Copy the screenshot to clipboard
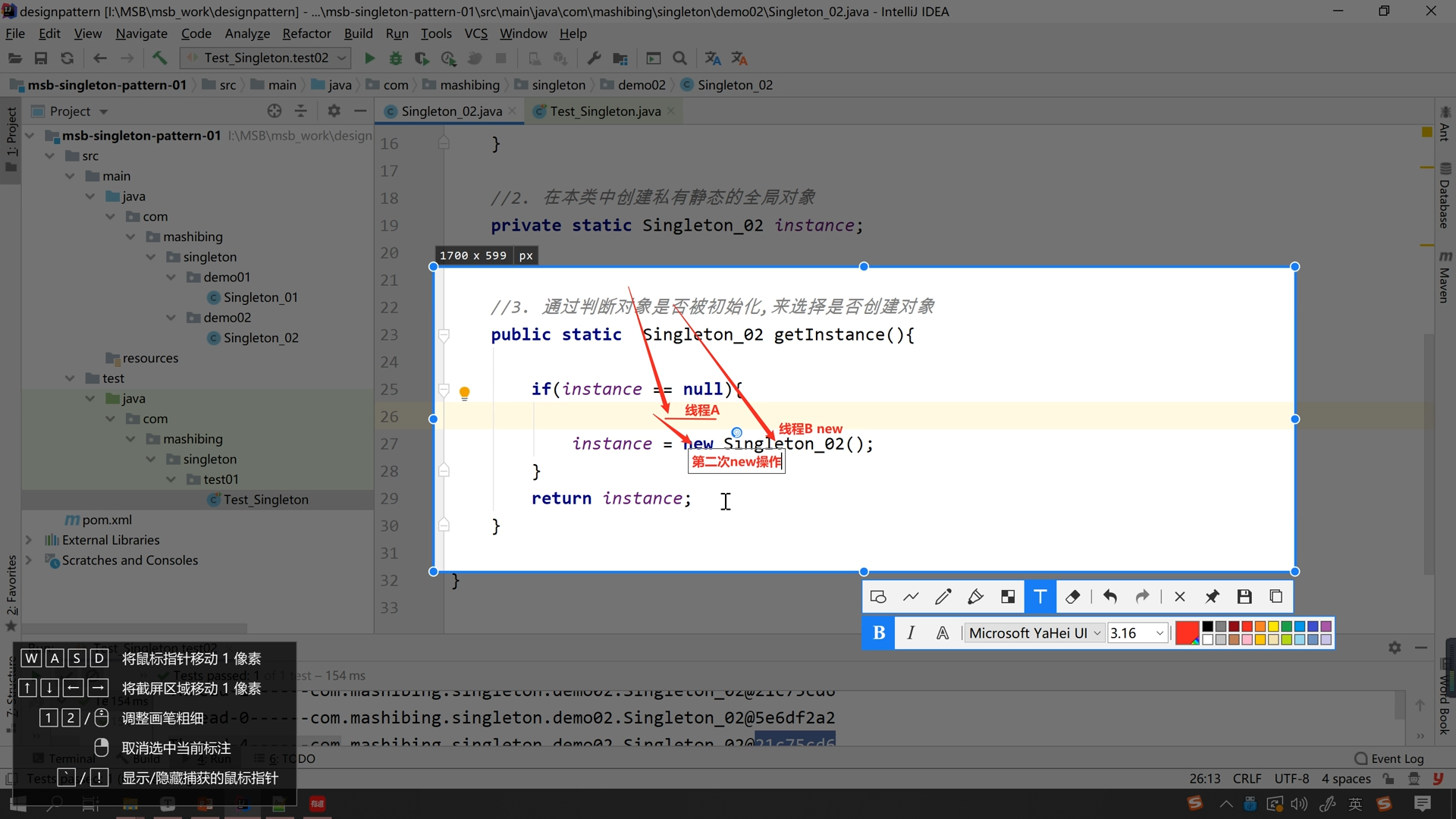Viewport: 1456px width, 819px height. pos(1276,597)
